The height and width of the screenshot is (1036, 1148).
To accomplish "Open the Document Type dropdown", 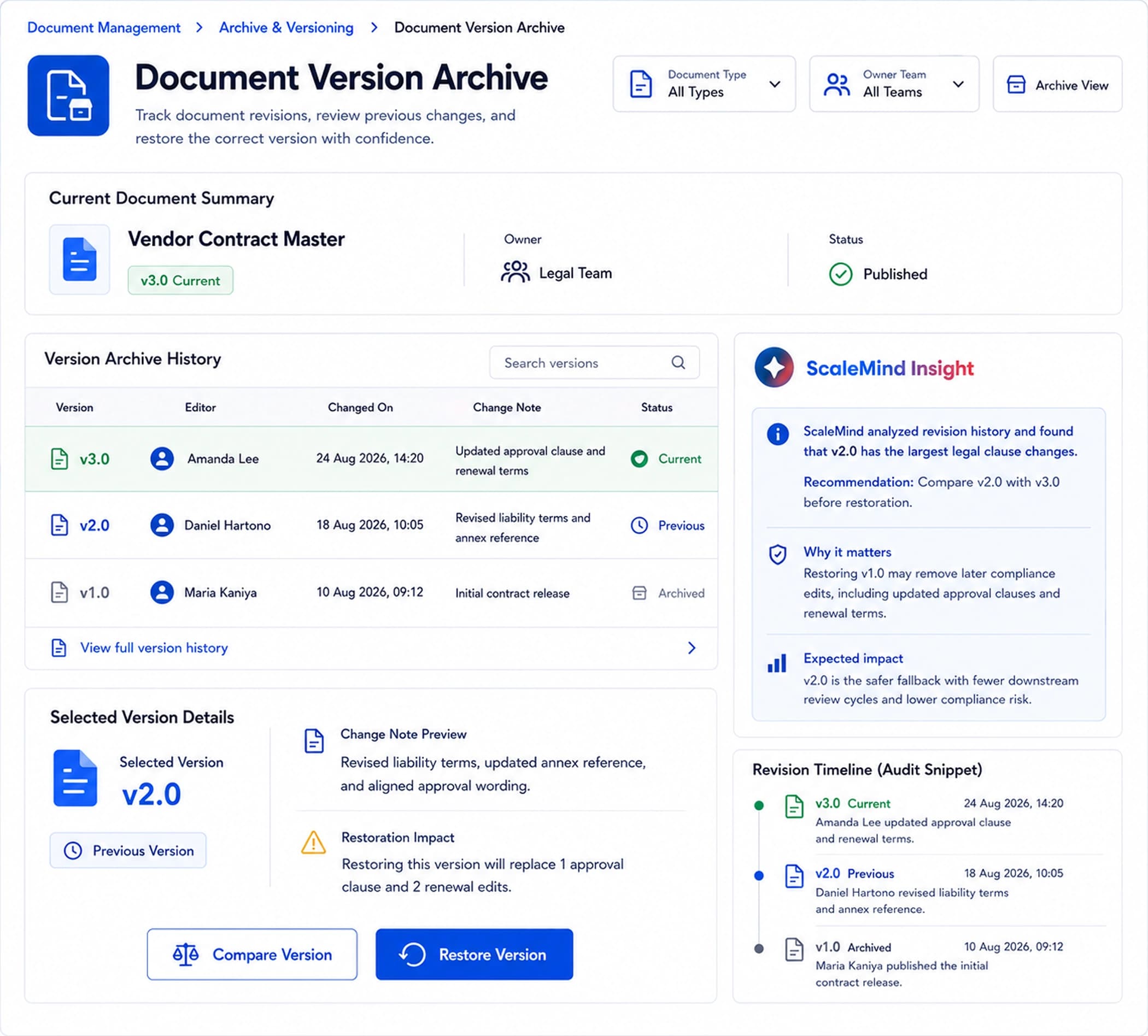I will tap(704, 84).
